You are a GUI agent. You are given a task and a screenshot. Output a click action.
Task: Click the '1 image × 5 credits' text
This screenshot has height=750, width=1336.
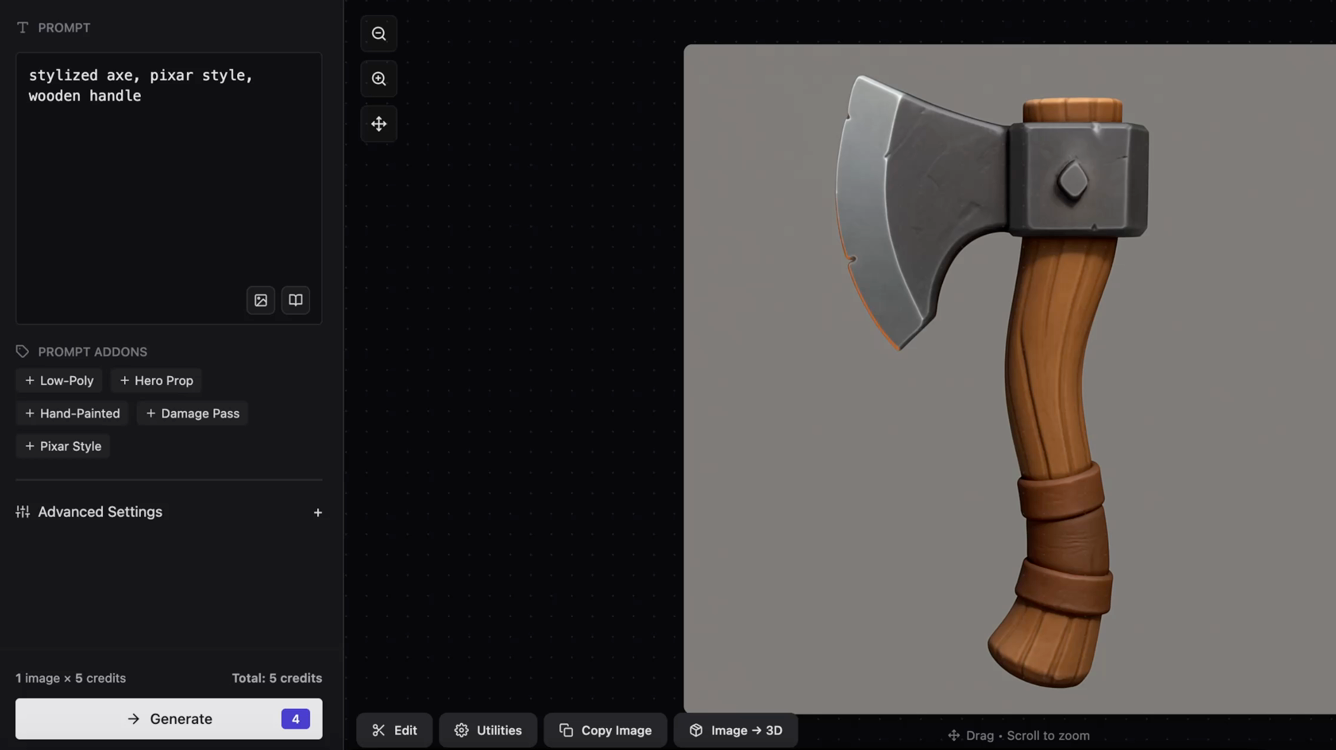coord(71,678)
